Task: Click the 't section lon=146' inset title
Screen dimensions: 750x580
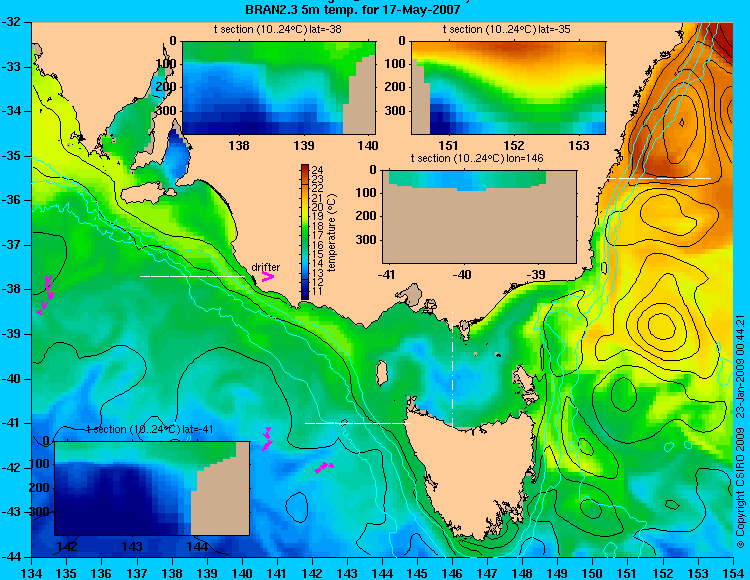Action: point(477,158)
